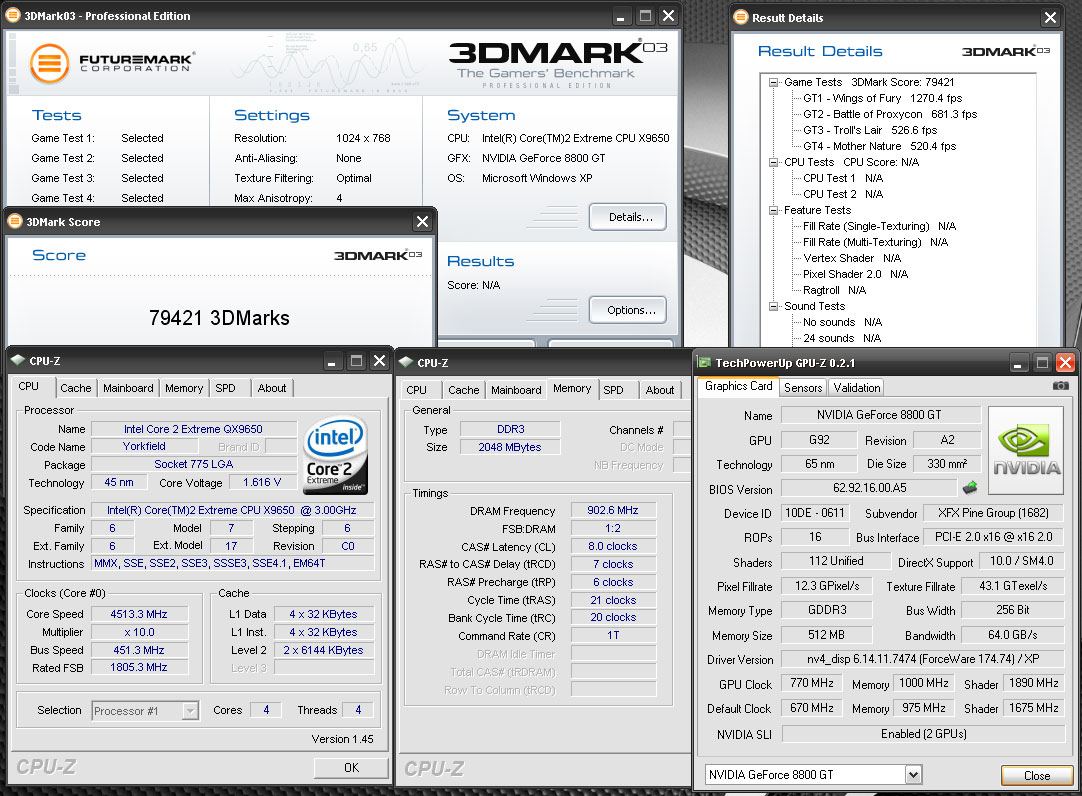Click the Result Details title bar icon
The image size is (1082, 796).
741,17
